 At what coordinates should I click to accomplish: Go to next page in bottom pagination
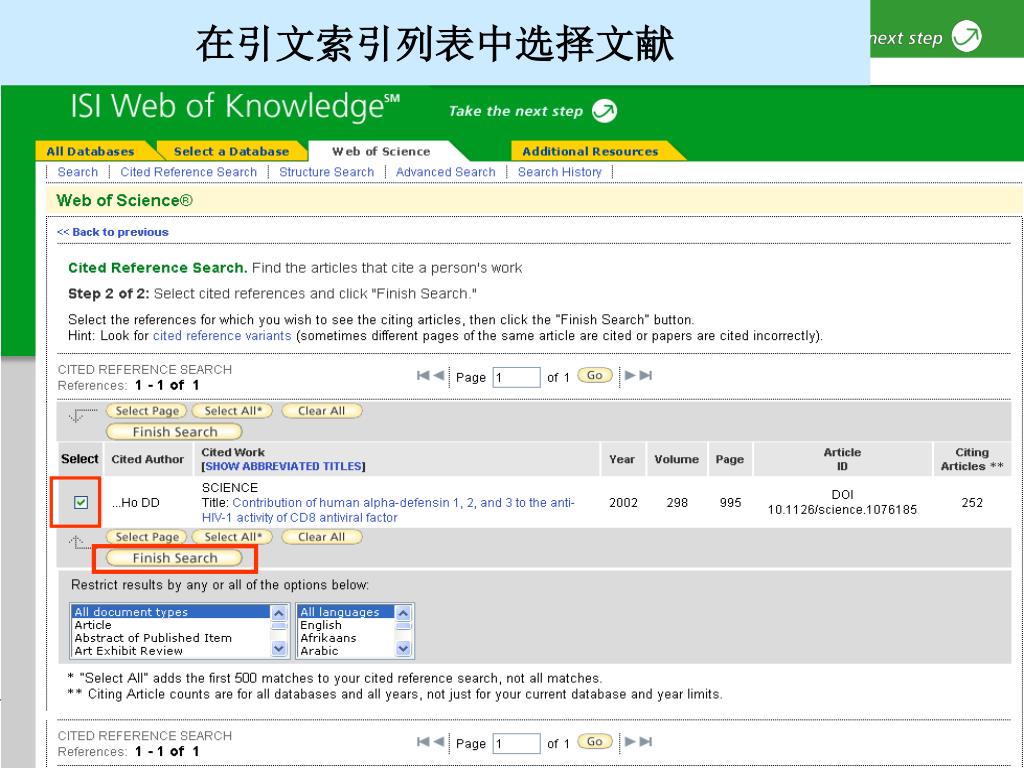pyautogui.click(x=631, y=742)
